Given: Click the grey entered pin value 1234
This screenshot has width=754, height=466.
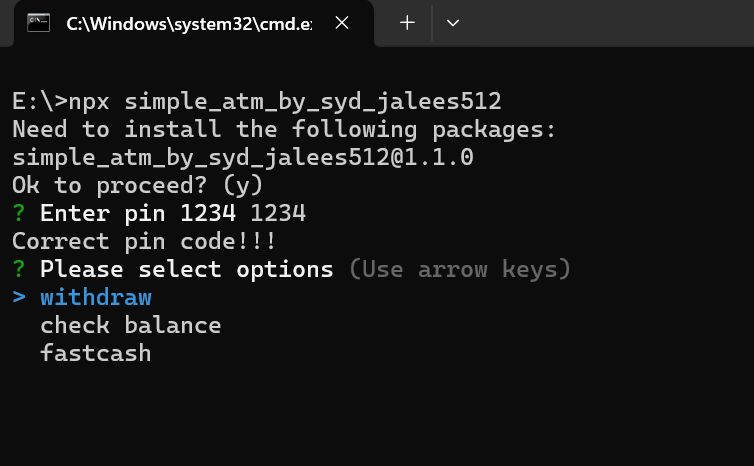Looking at the screenshot, I should pyautogui.click(x=278, y=213).
